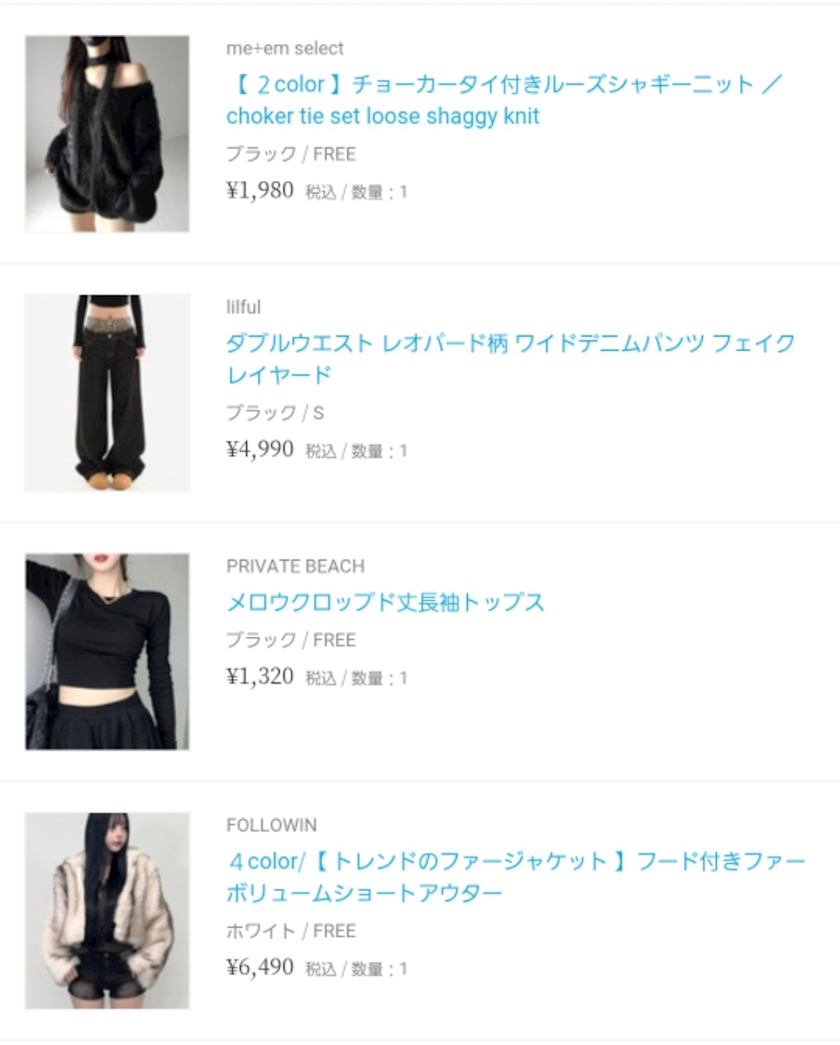This screenshot has width=840, height=1045.
Task: Select the ¥6,490 price of fur jacket
Action: click(260, 967)
